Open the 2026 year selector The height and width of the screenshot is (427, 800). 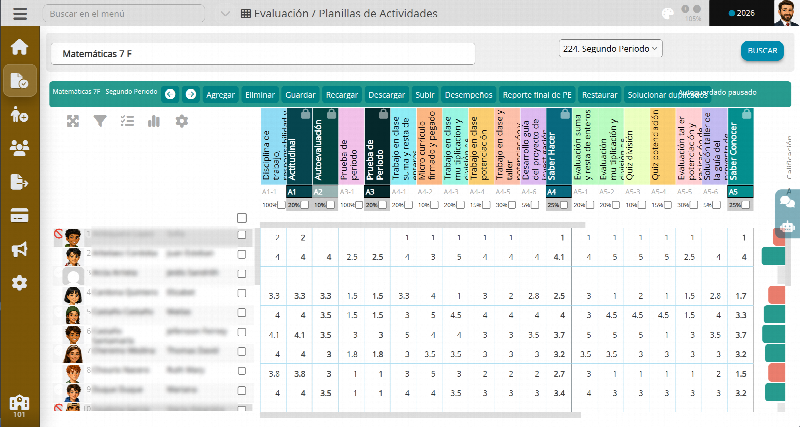click(x=741, y=13)
